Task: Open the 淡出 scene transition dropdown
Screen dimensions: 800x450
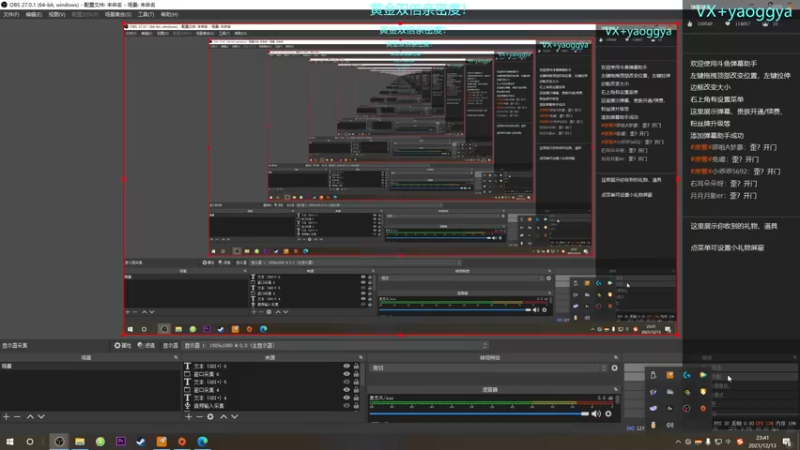Action: pos(489,368)
